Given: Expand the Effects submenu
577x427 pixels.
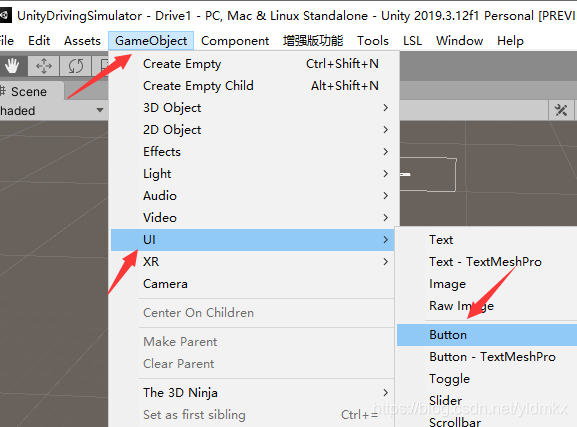Looking at the screenshot, I should click(252, 152).
